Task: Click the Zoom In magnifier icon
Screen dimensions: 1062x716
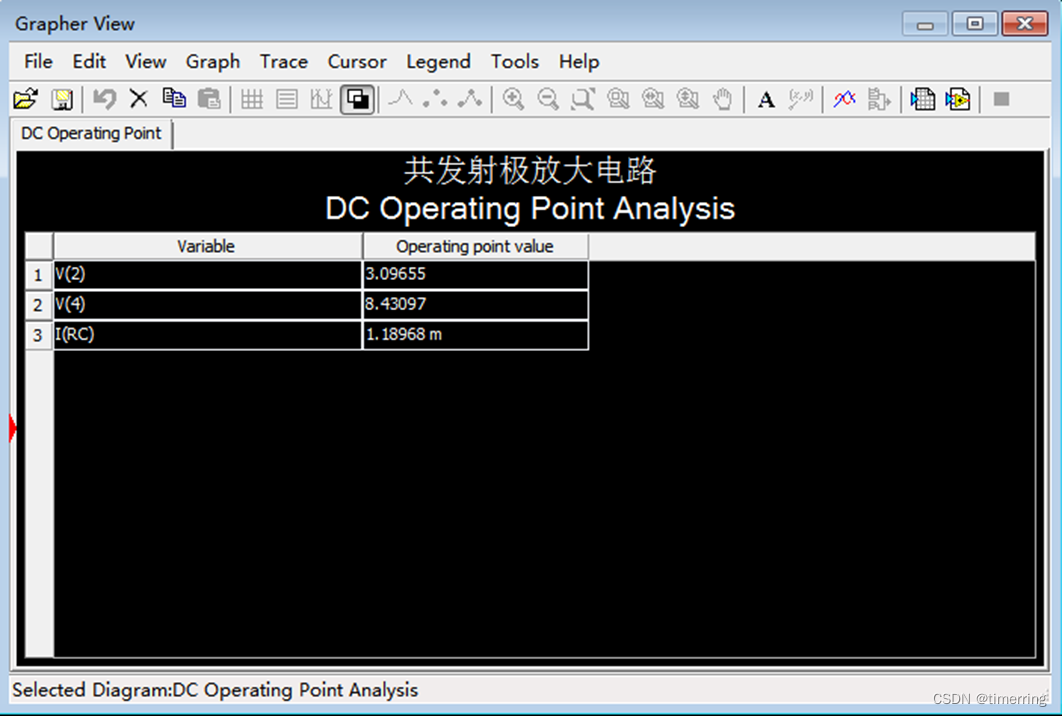Action: (x=513, y=100)
